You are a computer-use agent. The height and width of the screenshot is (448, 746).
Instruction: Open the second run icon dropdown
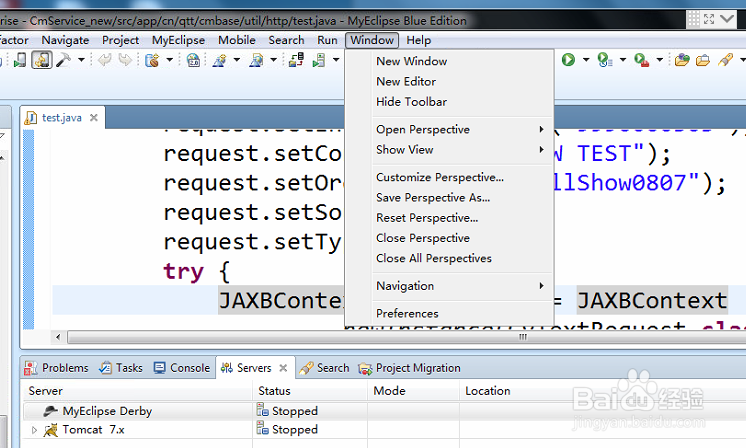coord(622,60)
